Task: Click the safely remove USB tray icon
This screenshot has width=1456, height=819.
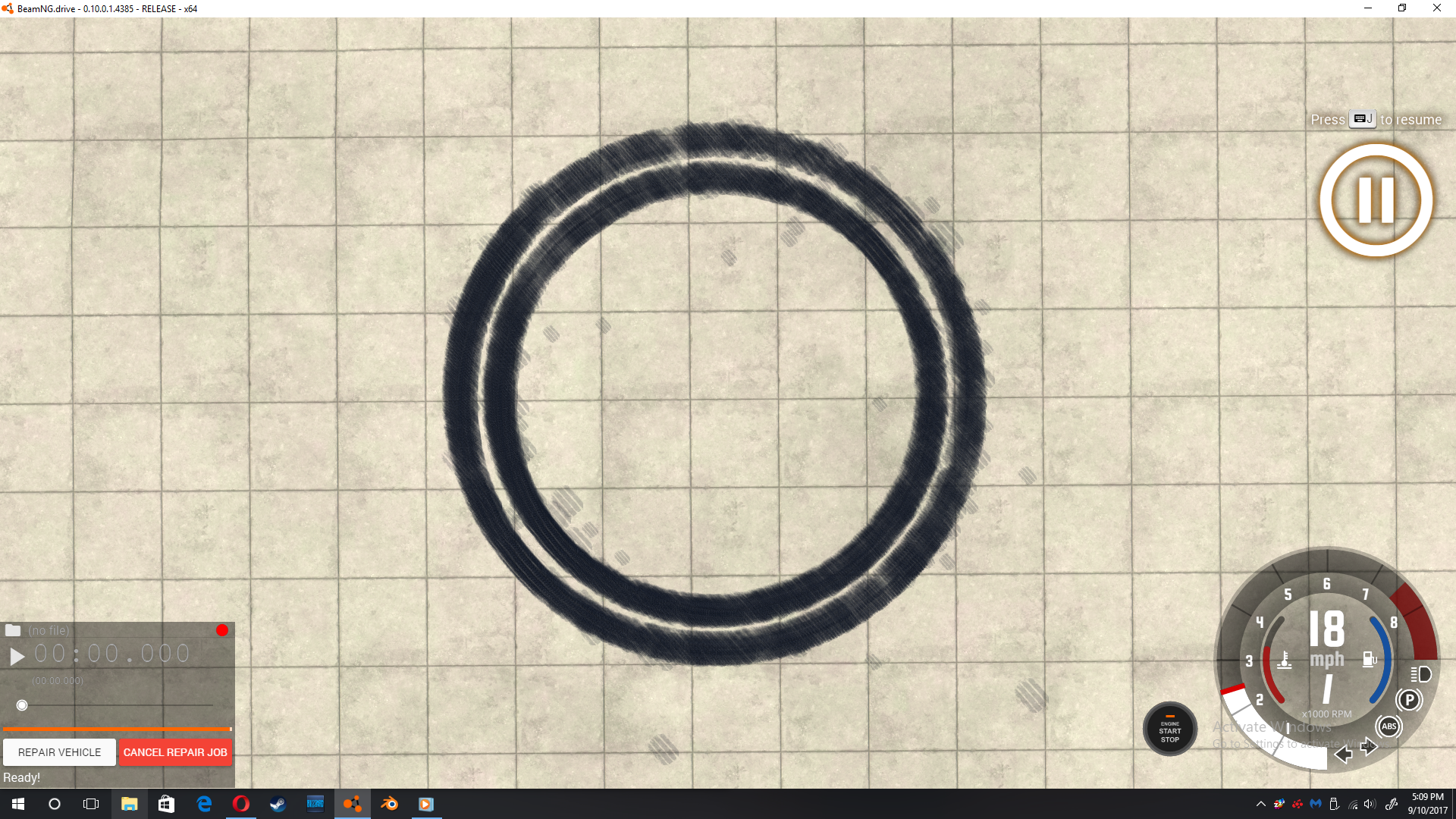Action: [x=1334, y=804]
